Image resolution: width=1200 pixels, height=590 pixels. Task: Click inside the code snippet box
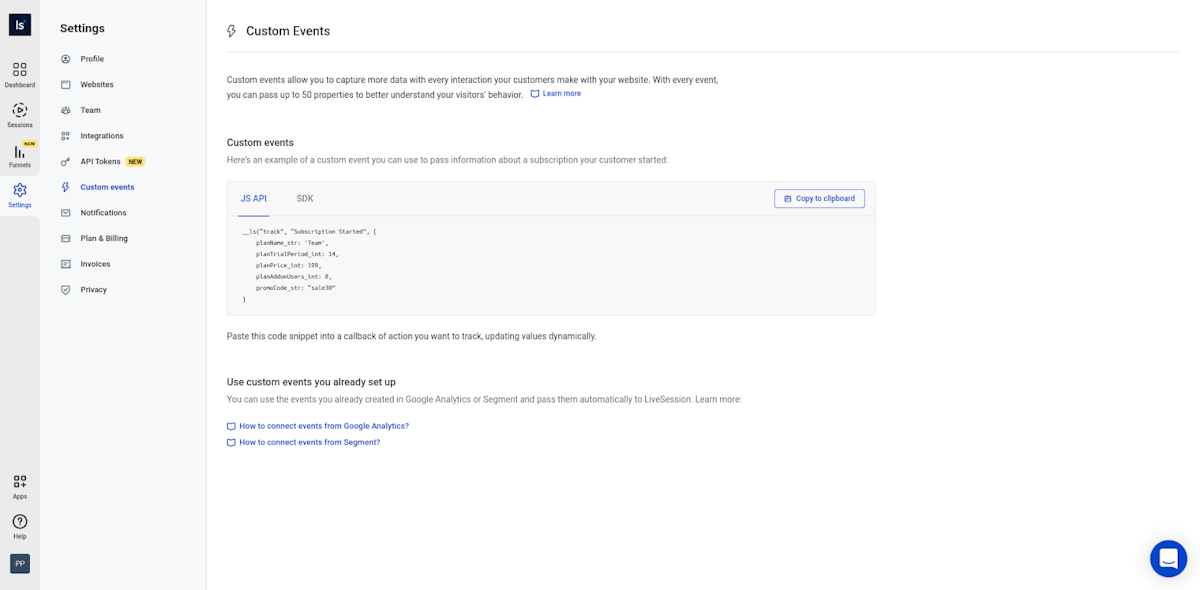coord(550,265)
